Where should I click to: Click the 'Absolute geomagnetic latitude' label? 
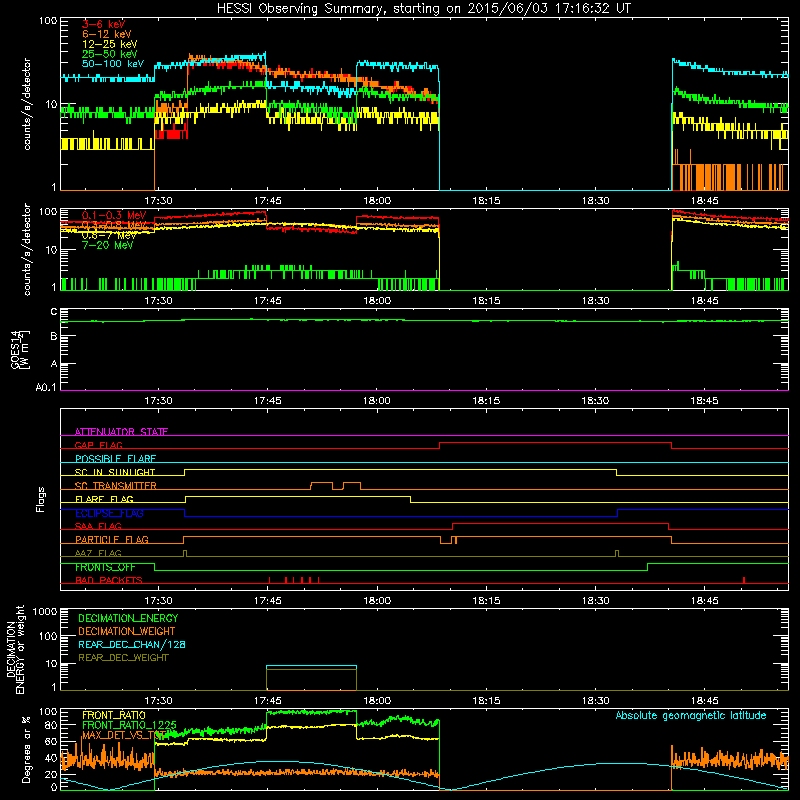coord(691,715)
